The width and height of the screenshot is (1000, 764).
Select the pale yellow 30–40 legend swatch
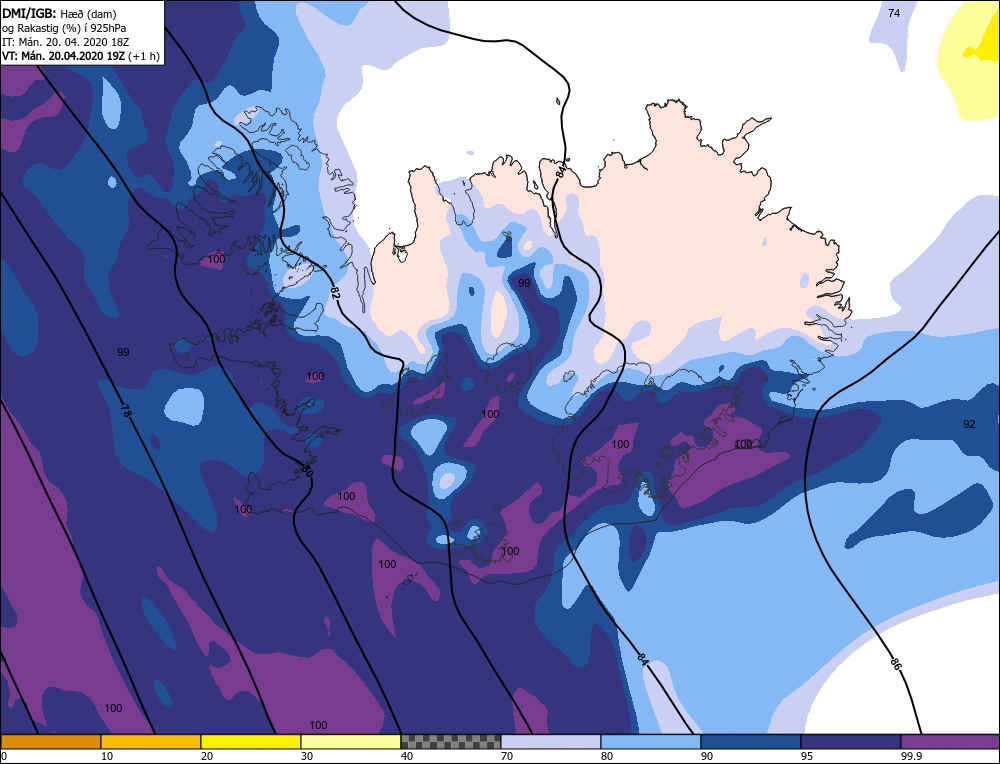tap(351, 741)
